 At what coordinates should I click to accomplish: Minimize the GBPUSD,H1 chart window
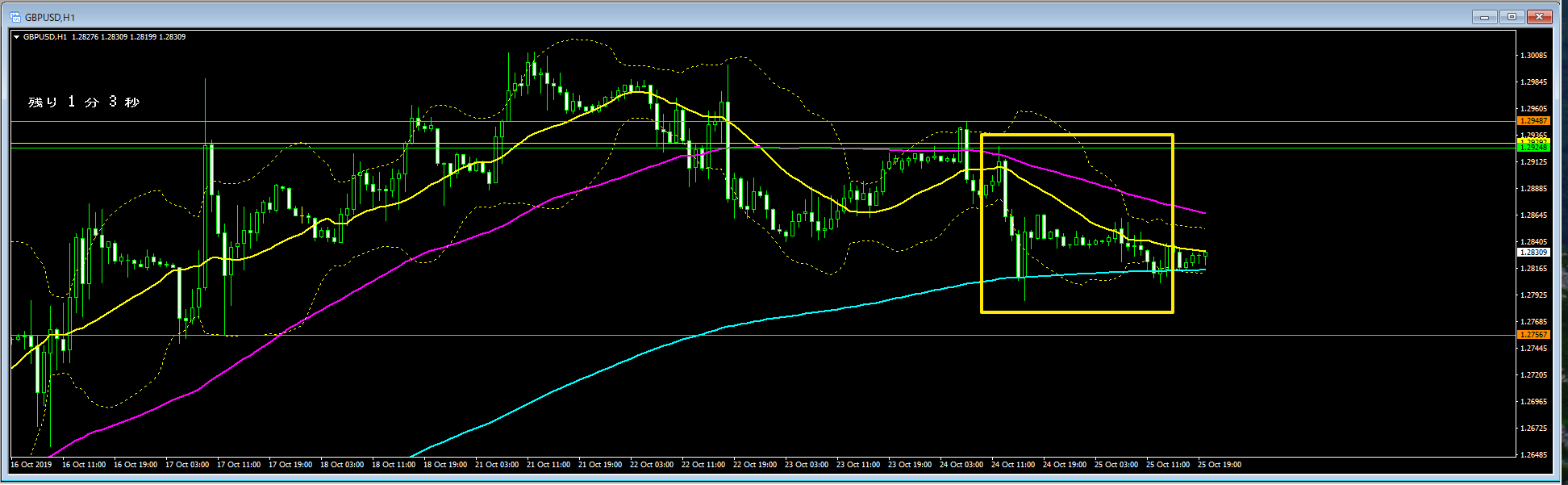1485,16
